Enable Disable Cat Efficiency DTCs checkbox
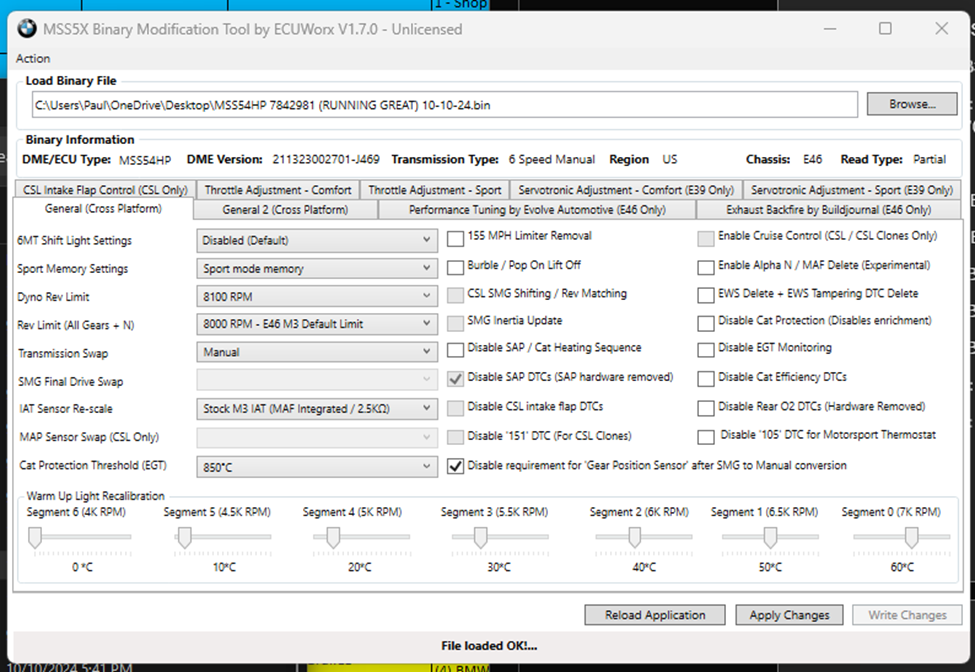The image size is (975, 672). (x=706, y=379)
